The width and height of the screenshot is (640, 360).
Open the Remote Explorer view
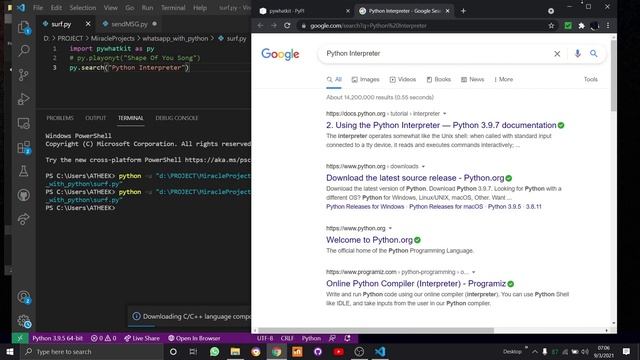tap(24, 123)
